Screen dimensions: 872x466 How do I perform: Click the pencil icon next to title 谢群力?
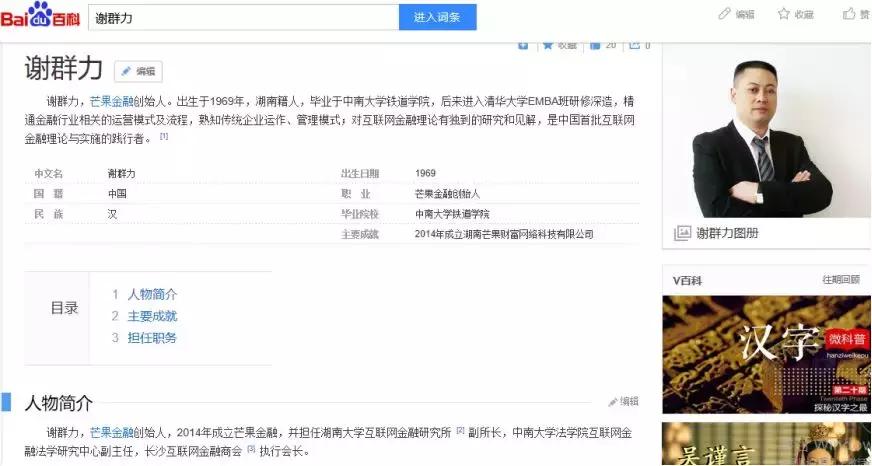point(126,71)
